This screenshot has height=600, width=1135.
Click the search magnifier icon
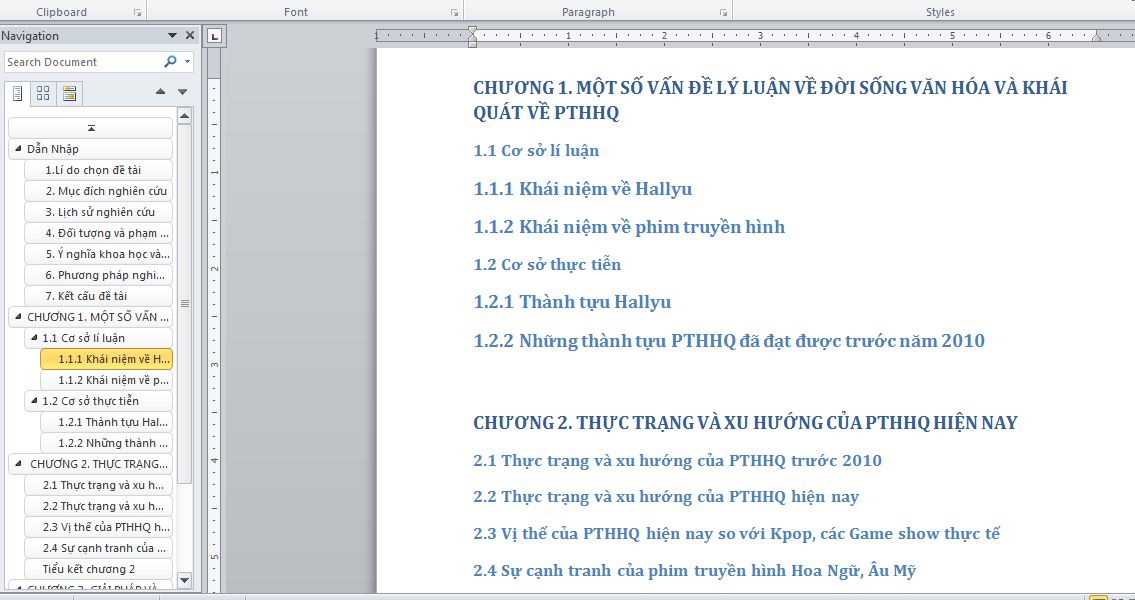click(170, 62)
